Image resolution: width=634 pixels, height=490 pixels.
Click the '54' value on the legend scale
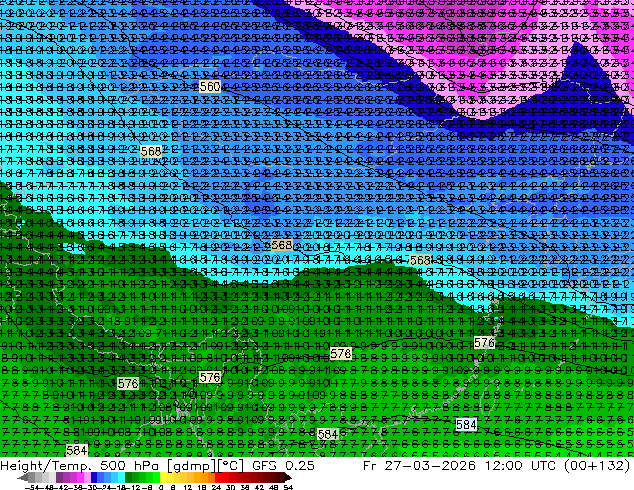click(x=288, y=487)
